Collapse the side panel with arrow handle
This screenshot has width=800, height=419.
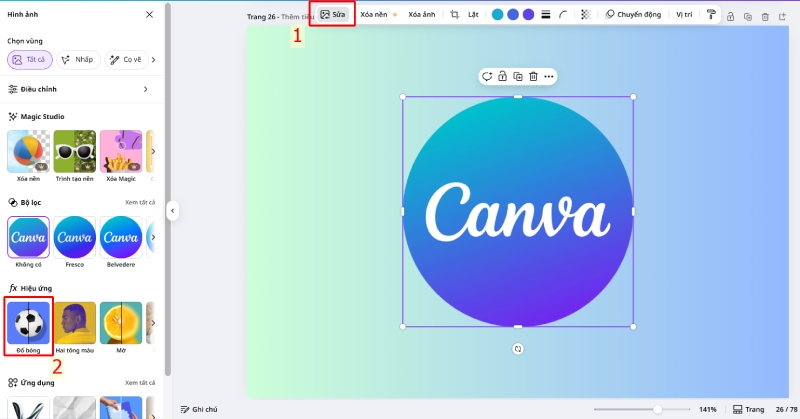(172, 210)
